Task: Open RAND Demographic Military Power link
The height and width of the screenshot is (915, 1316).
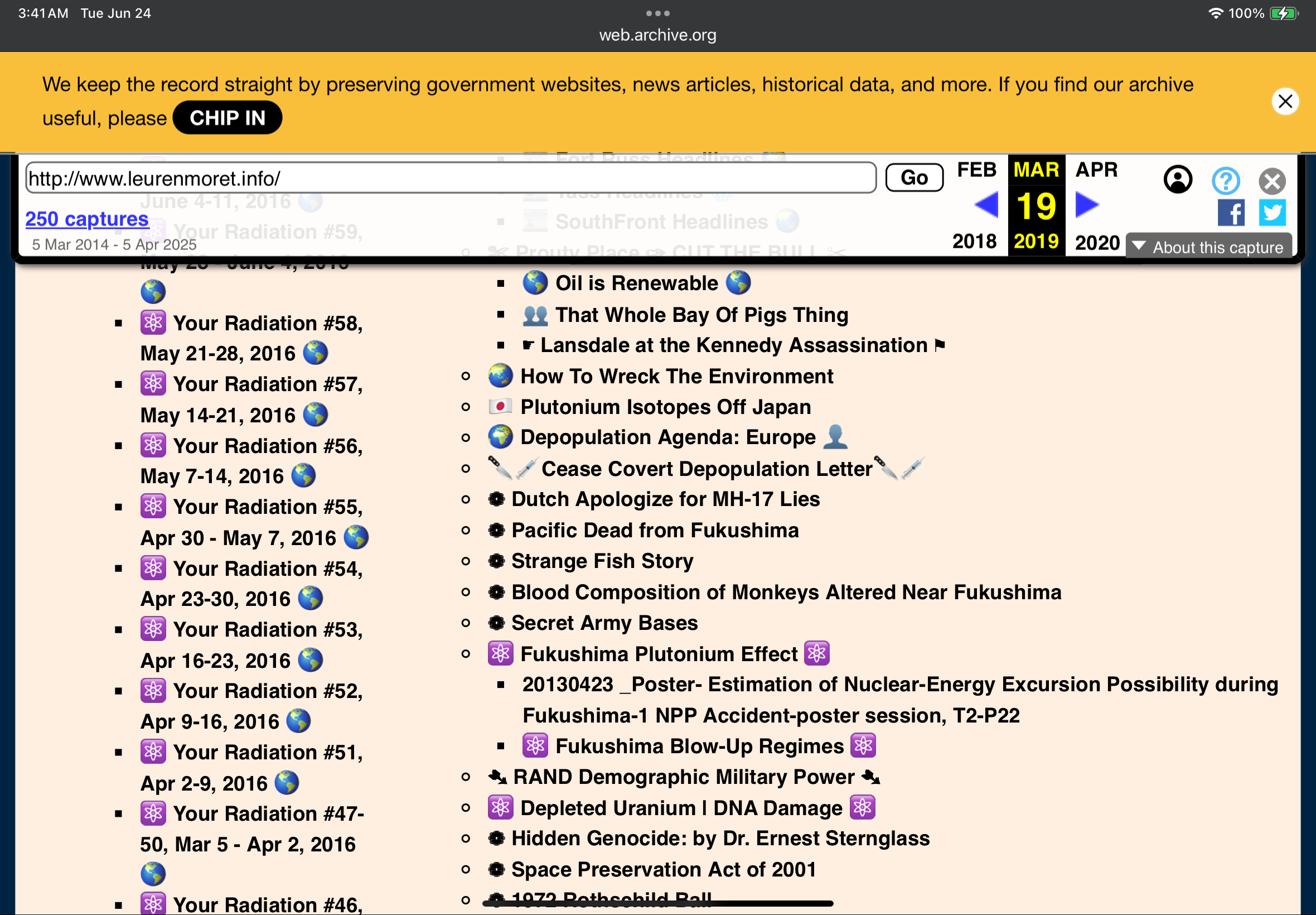Action: (684, 777)
